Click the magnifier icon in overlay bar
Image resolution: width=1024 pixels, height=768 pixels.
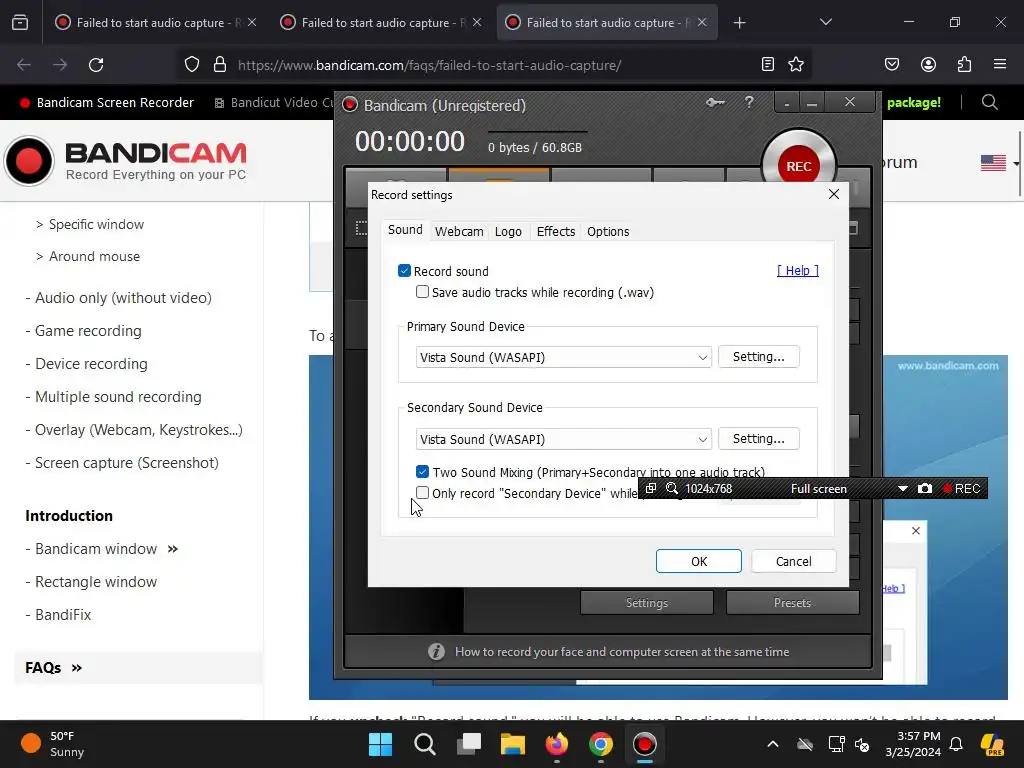671,488
